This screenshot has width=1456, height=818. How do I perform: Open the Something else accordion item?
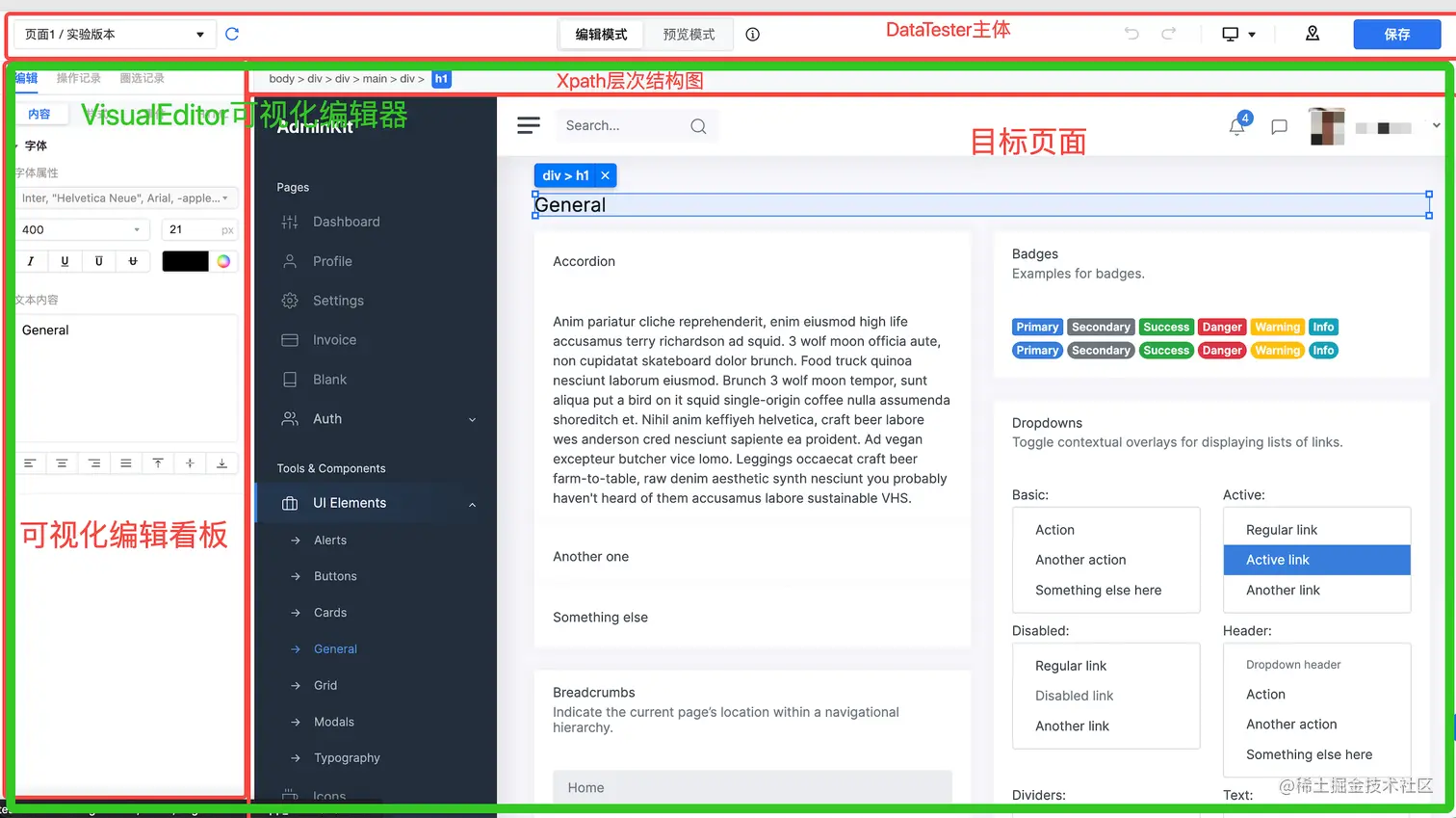600,618
